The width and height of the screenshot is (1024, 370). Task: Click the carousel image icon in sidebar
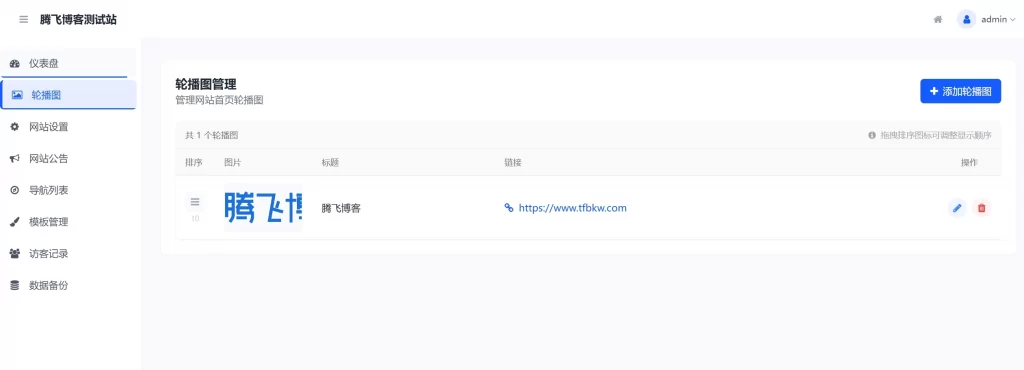[x=17, y=95]
